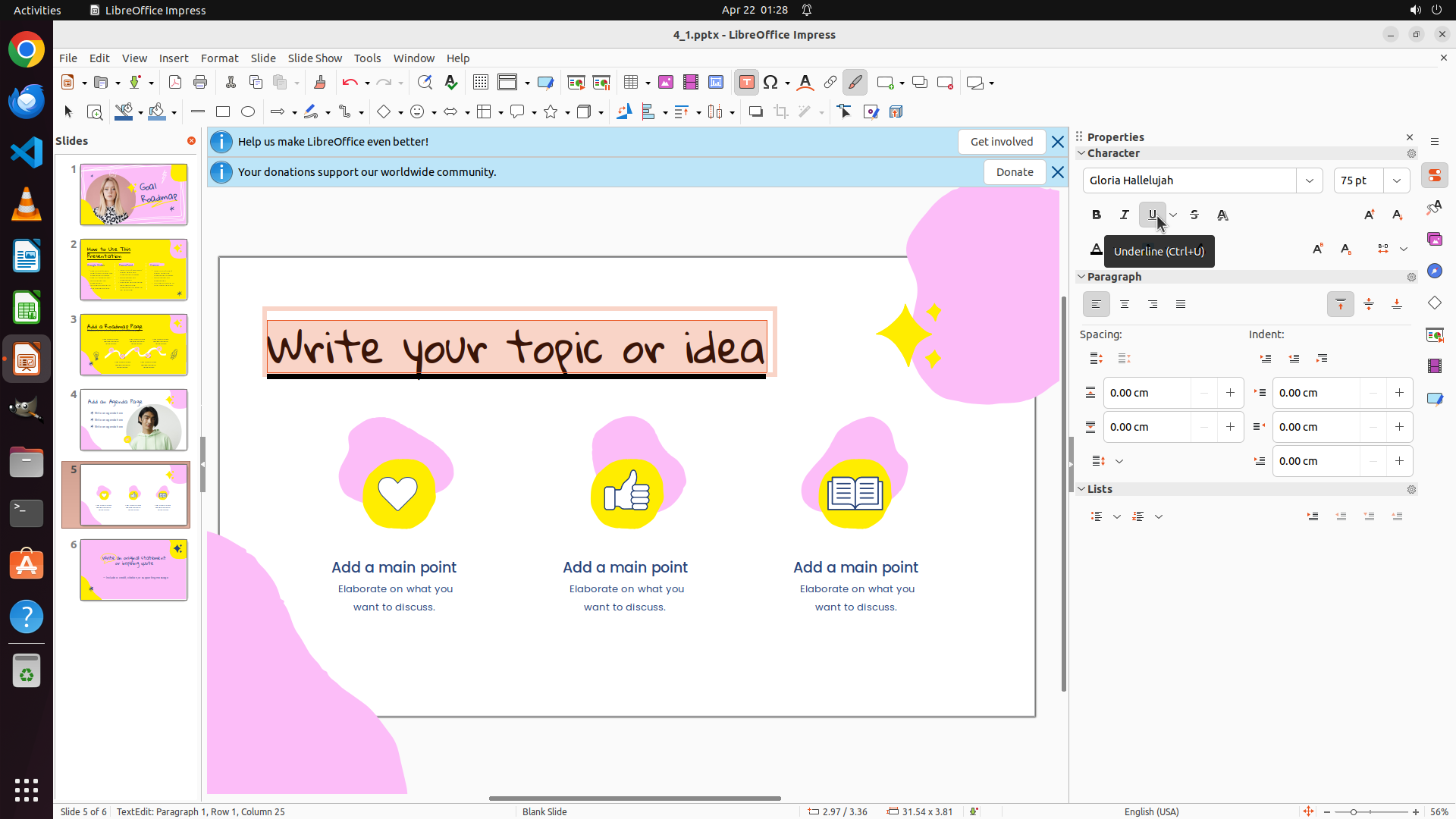Click the Display Grid icon
This screenshot has height=819, width=1456.
[x=480, y=83]
